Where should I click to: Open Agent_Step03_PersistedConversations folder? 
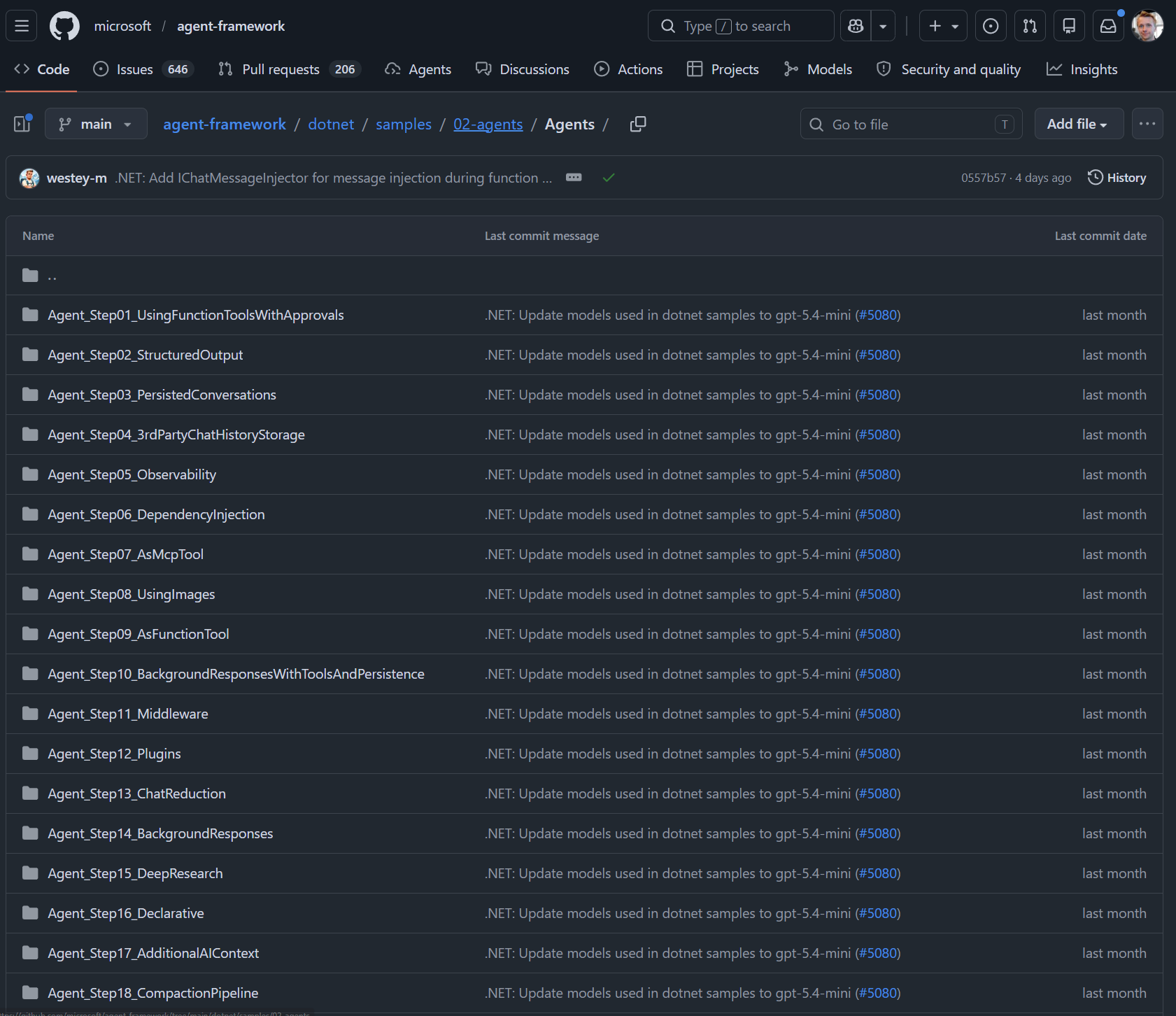coord(162,395)
